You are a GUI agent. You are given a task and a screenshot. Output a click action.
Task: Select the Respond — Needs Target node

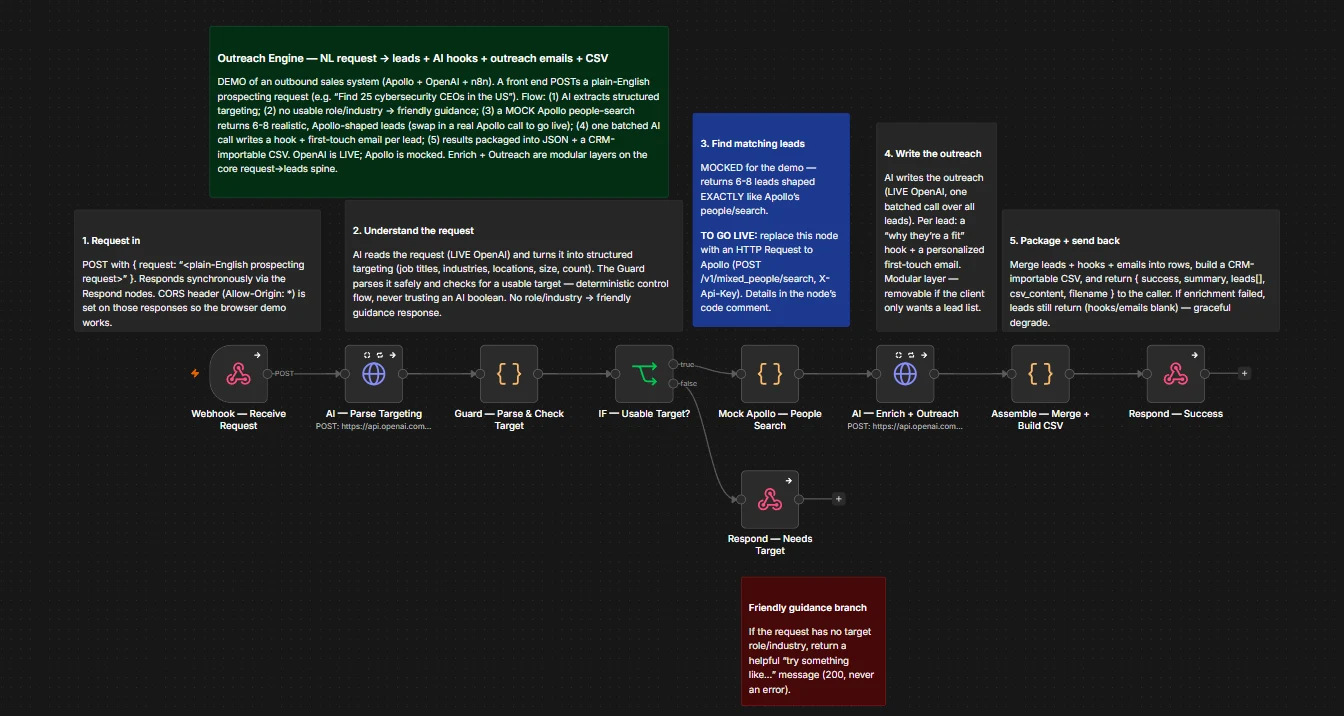pyautogui.click(x=770, y=499)
